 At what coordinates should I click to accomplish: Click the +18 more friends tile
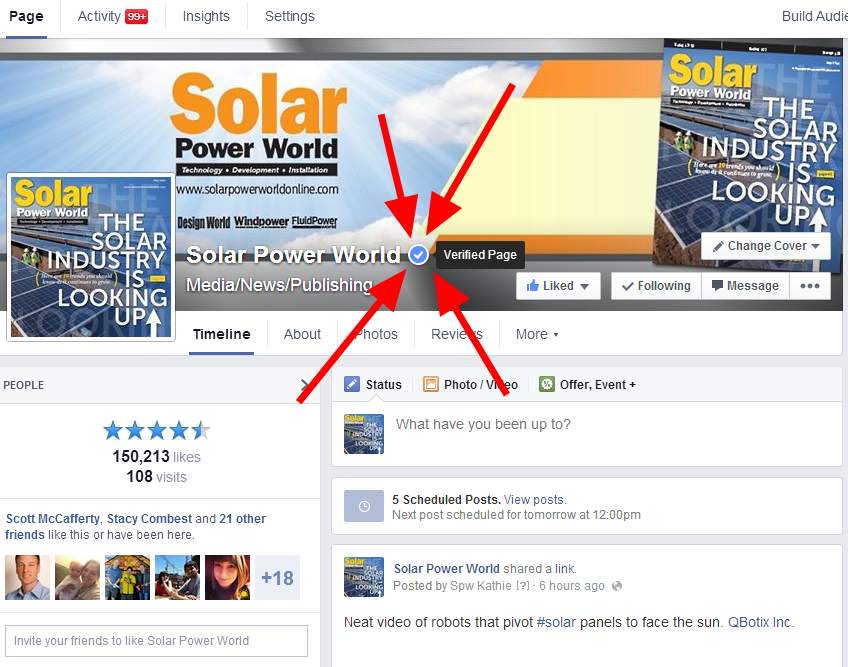tap(277, 578)
